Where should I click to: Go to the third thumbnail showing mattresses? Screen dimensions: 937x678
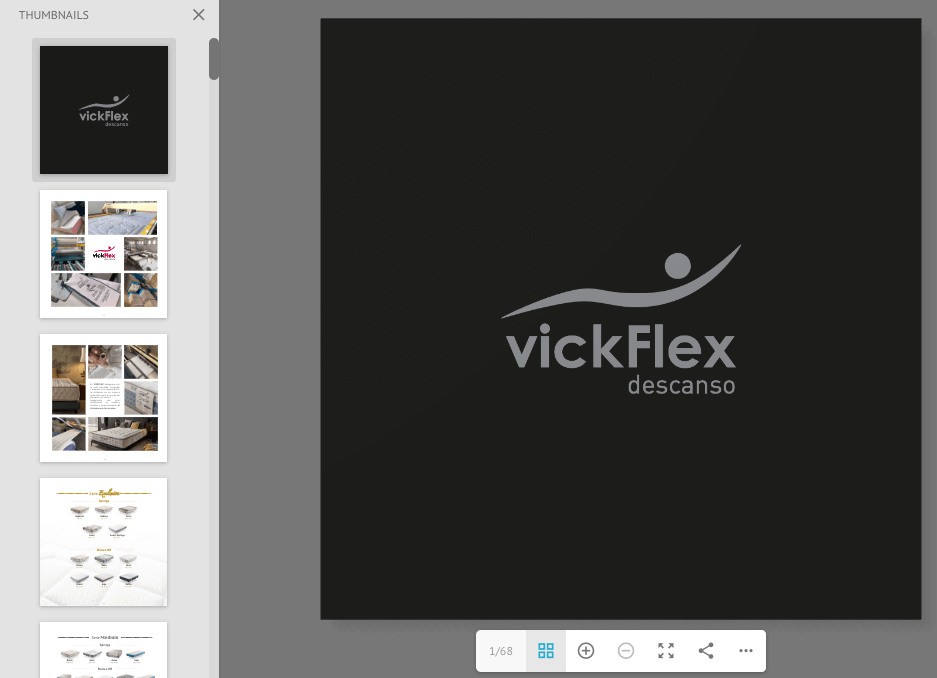click(x=104, y=398)
